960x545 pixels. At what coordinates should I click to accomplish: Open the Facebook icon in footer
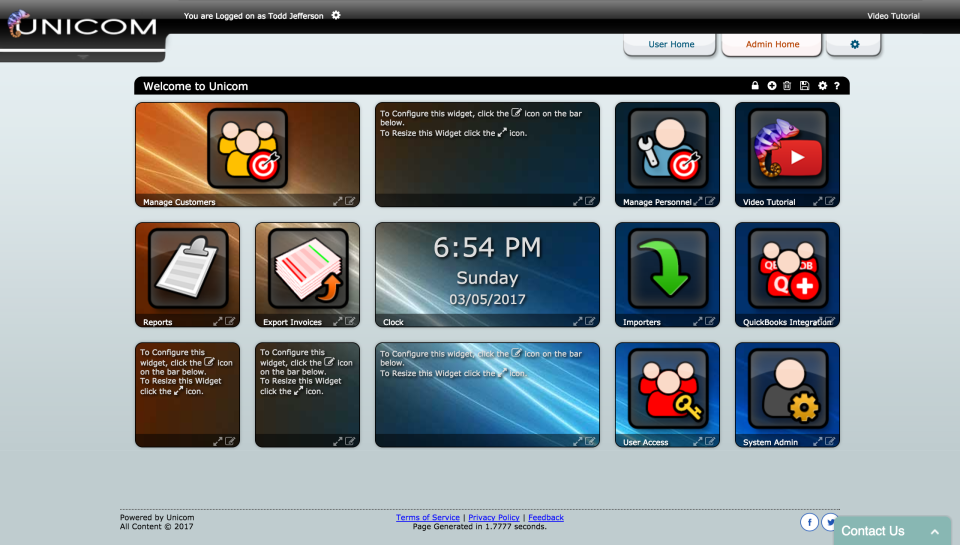click(809, 522)
